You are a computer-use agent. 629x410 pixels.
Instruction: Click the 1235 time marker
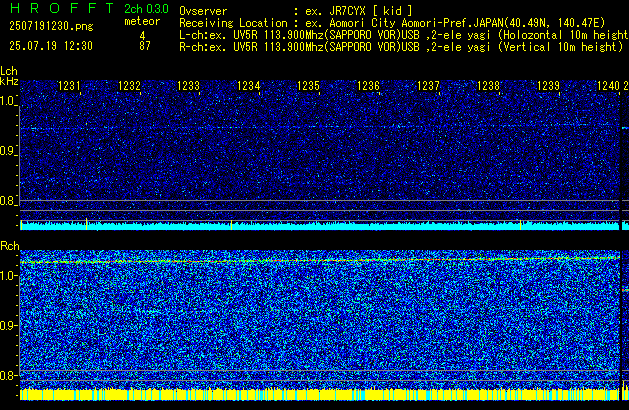click(x=308, y=86)
